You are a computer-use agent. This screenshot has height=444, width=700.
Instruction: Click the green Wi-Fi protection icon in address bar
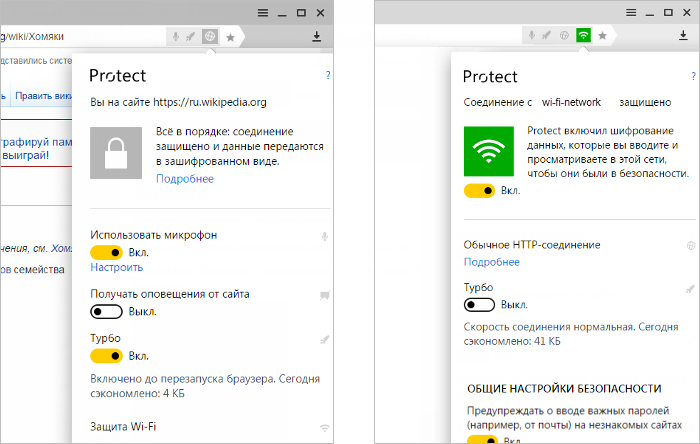click(x=583, y=35)
